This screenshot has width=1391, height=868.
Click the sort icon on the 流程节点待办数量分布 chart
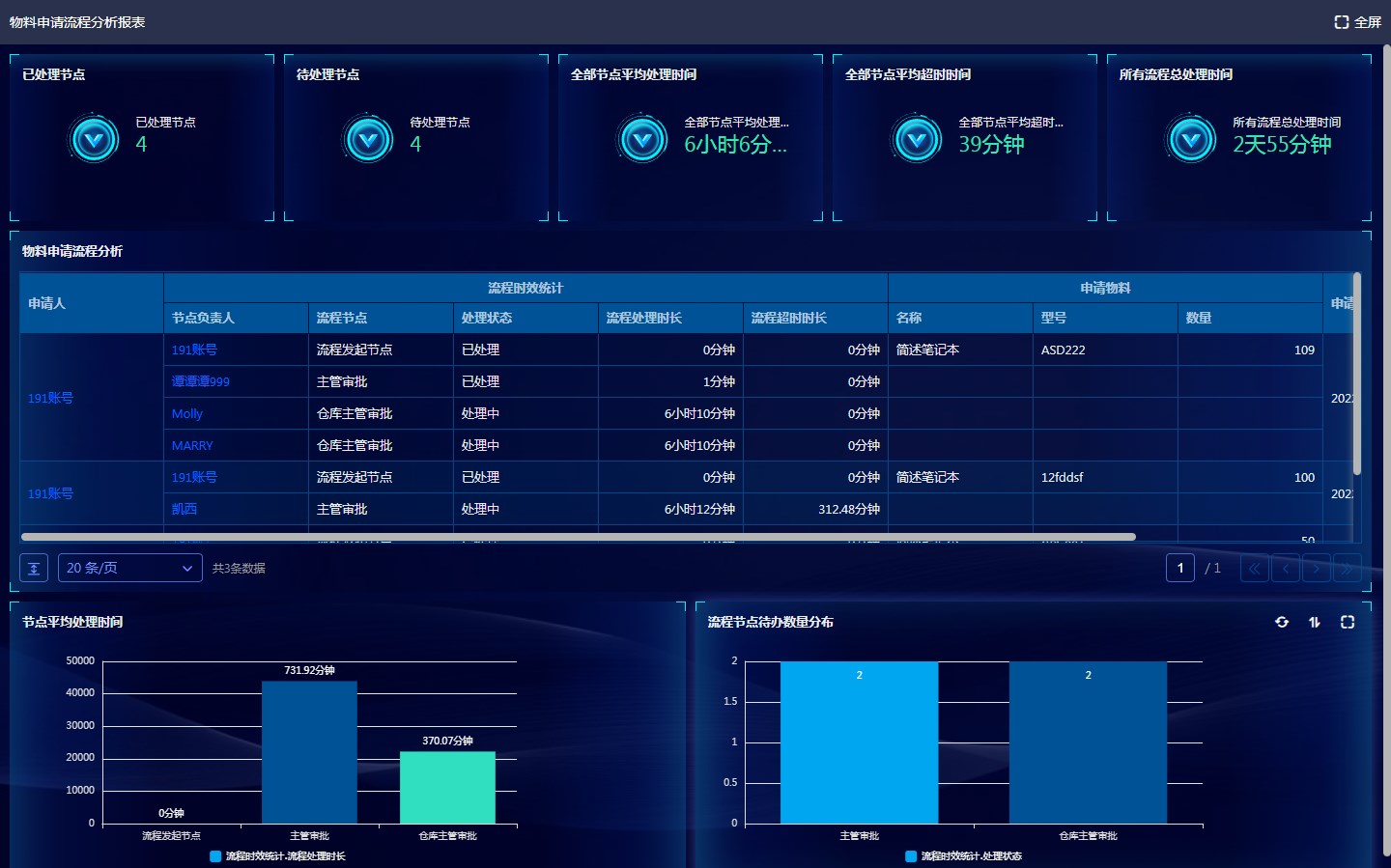tap(1315, 622)
